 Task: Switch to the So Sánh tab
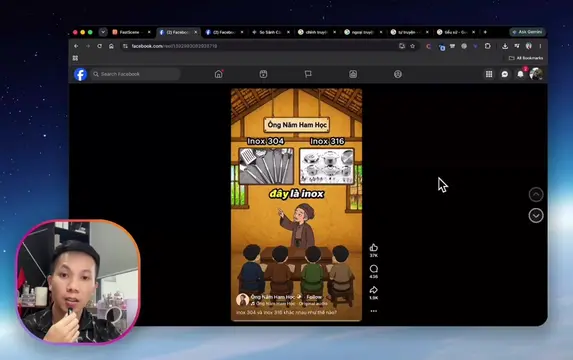pos(270,32)
